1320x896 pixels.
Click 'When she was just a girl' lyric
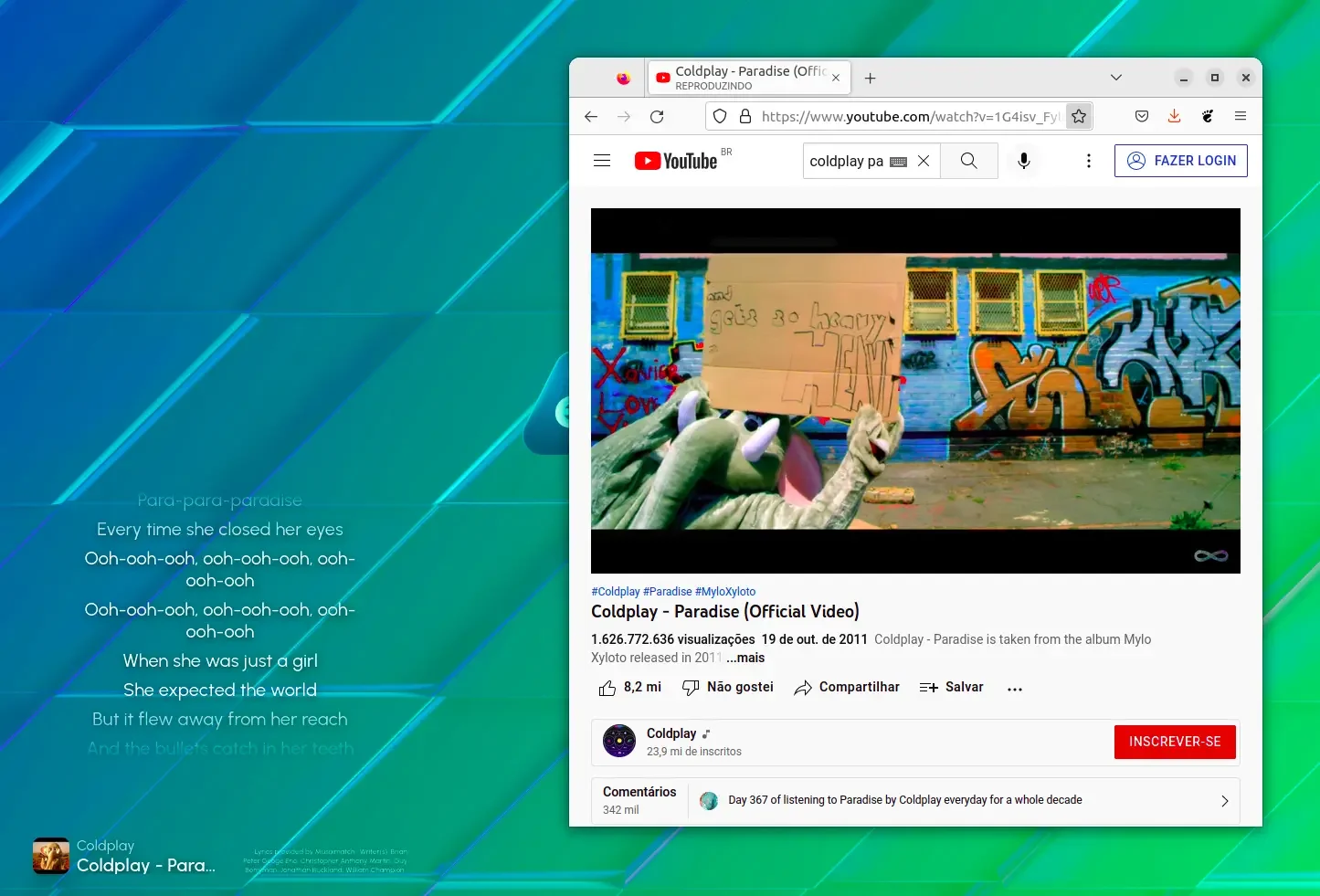click(220, 660)
